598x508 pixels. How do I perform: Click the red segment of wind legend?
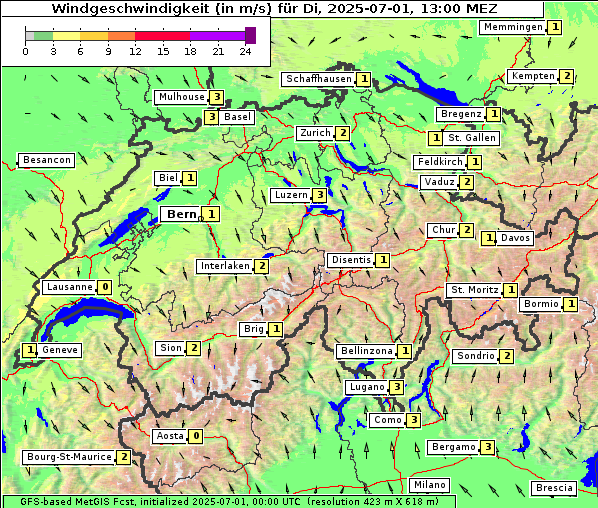coord(162,36)
